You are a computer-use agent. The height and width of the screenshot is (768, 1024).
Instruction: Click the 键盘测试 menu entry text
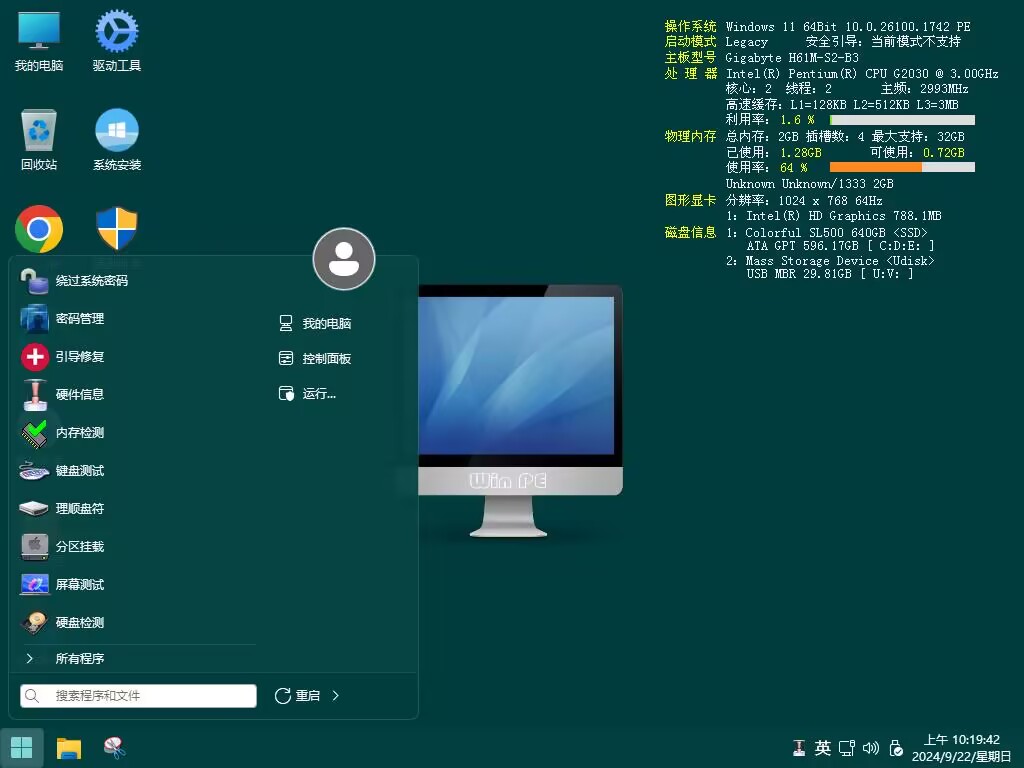(80, 470)
